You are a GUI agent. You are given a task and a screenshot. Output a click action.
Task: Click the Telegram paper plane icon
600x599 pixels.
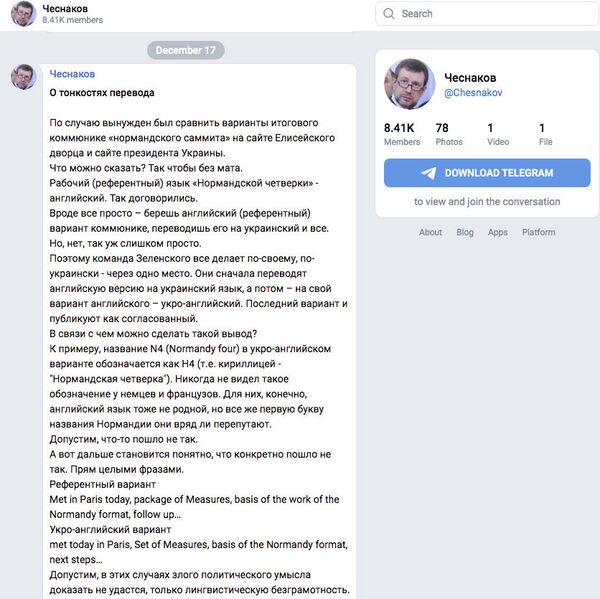[429, 172]
